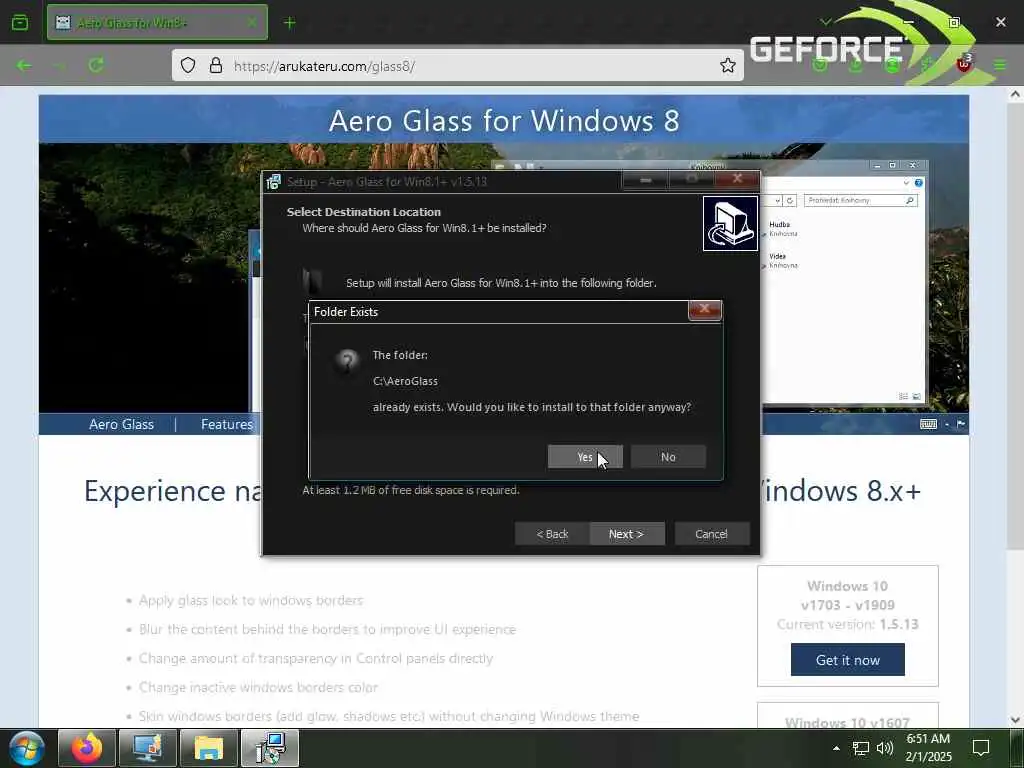The image size is (1024, 768).
Task: Open the computer monitor taskbar icon
Action: click(148, 748)
